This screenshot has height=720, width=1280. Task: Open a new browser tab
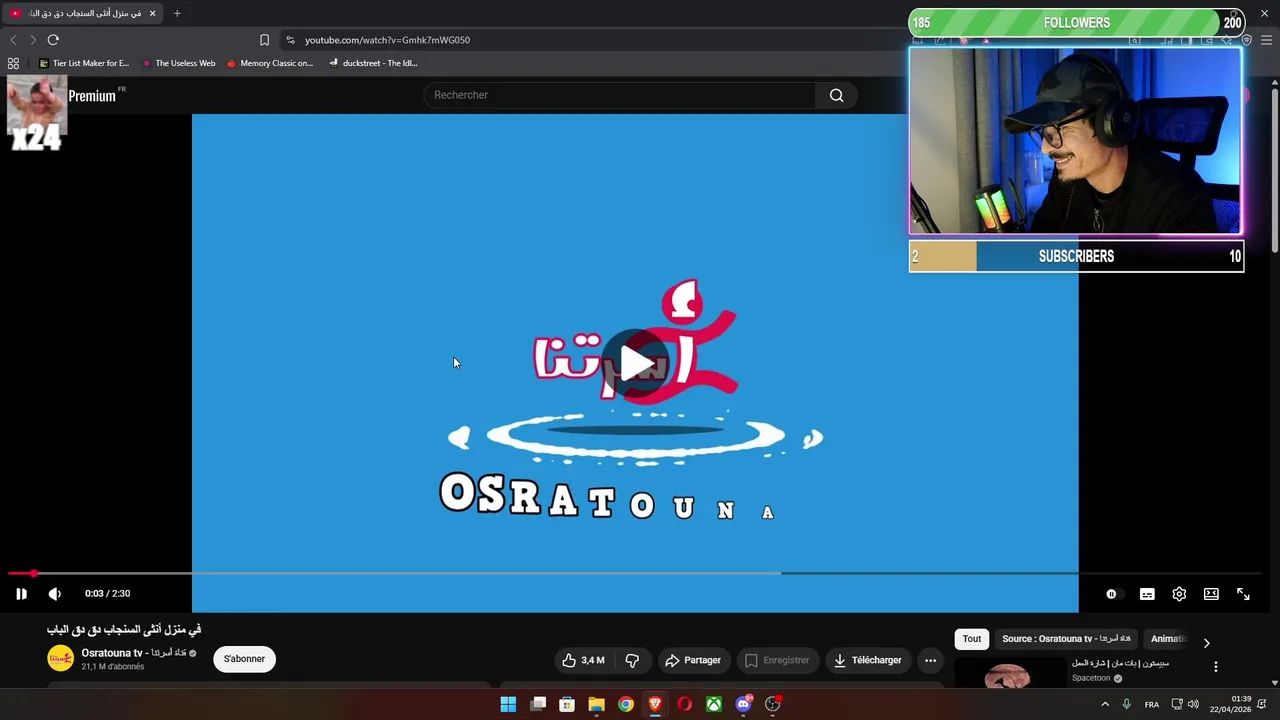tap(177, 13)
